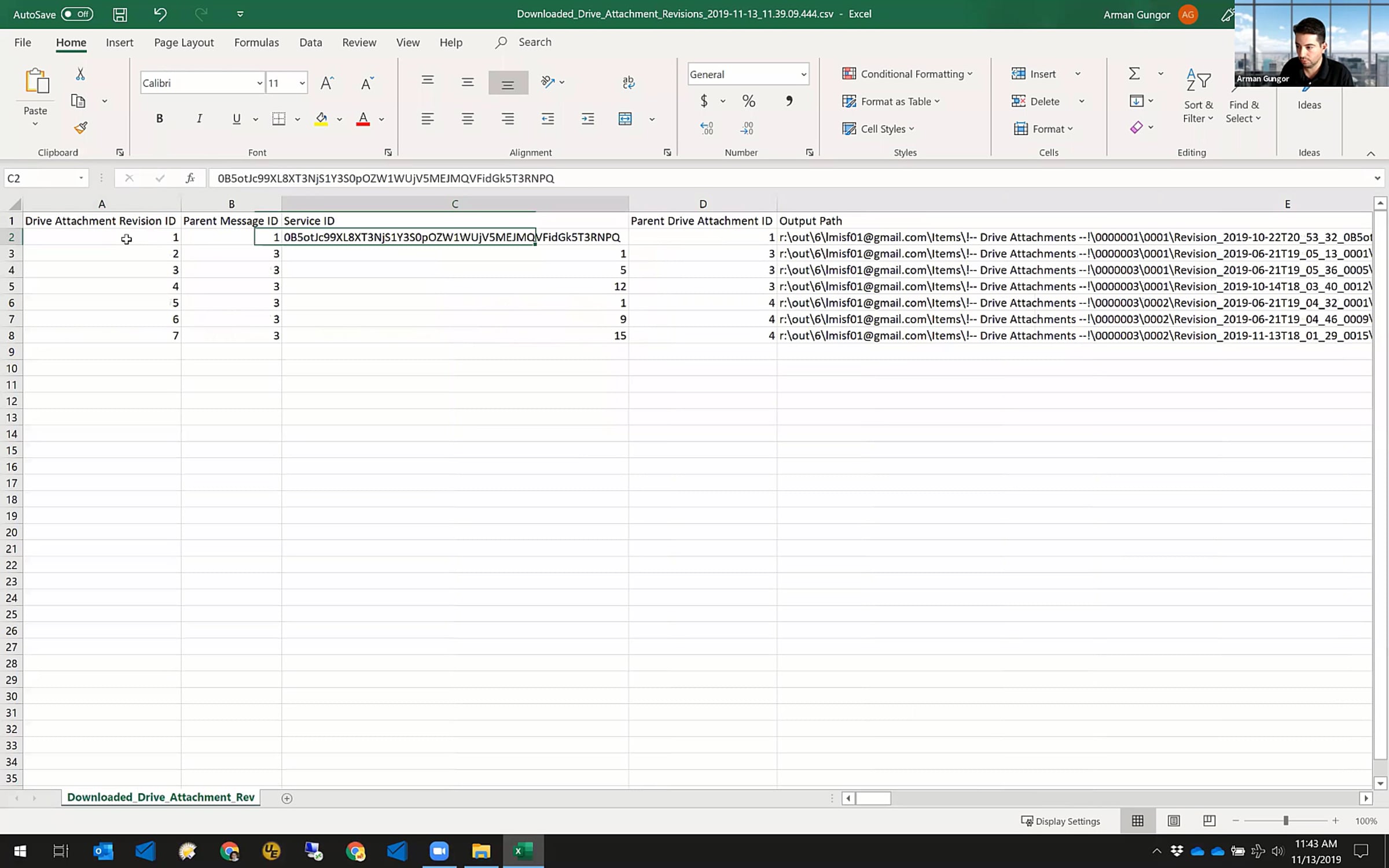1389x868 pixels.
Task: Click Increase Indent icon
Action: click(x=587, y=119)
